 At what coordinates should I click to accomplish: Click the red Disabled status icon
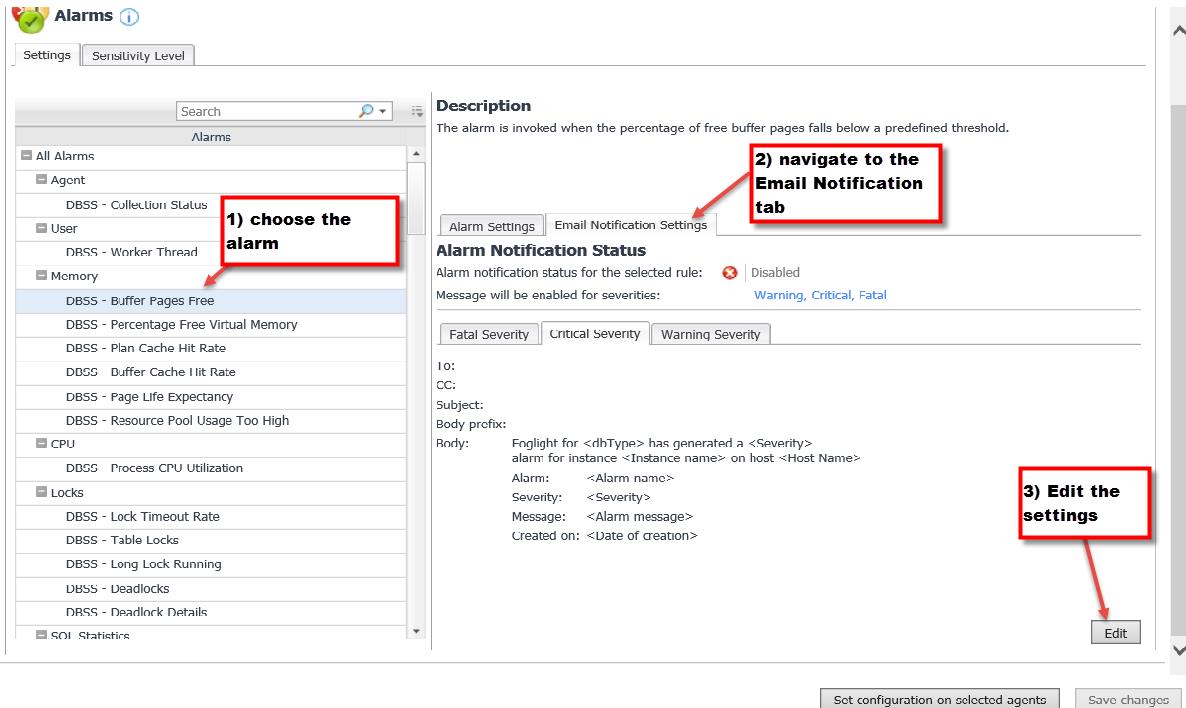pos(730,272)
